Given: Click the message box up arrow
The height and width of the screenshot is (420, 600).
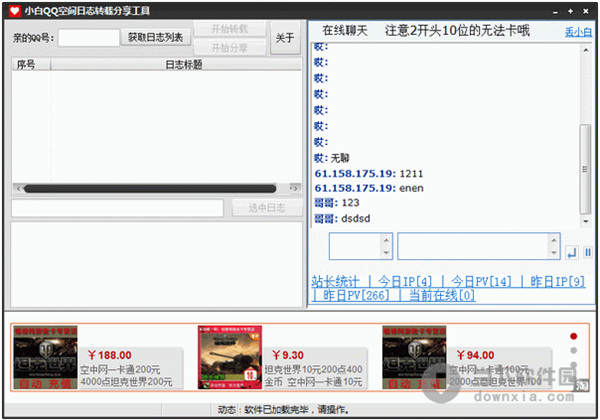Looking at the screenshot, I should pos(554,240).
